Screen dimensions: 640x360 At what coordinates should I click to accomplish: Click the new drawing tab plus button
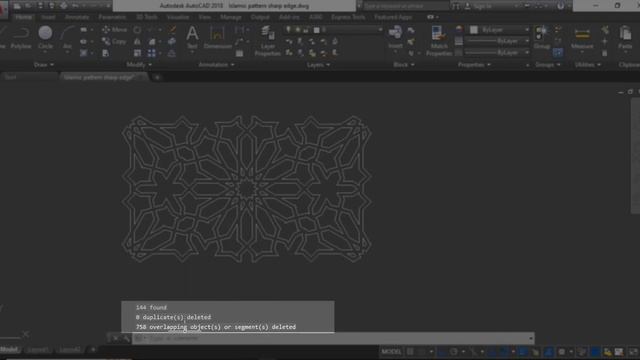[x=157, y=77]
